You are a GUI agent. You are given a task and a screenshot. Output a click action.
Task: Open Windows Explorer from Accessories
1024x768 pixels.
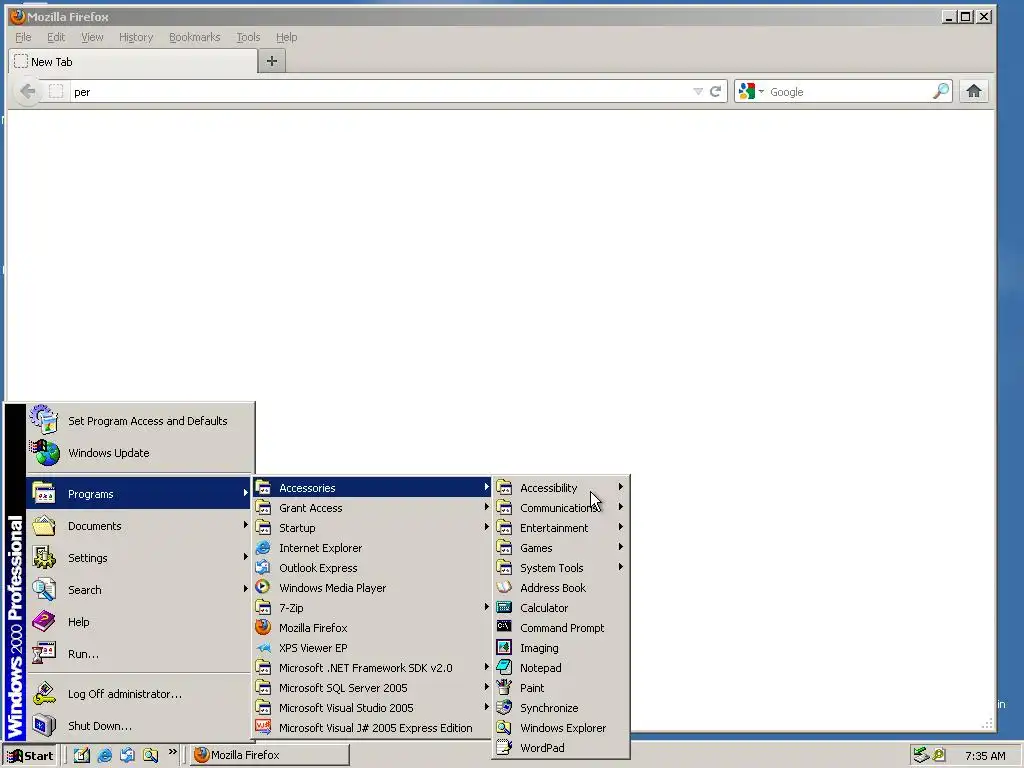561,728
